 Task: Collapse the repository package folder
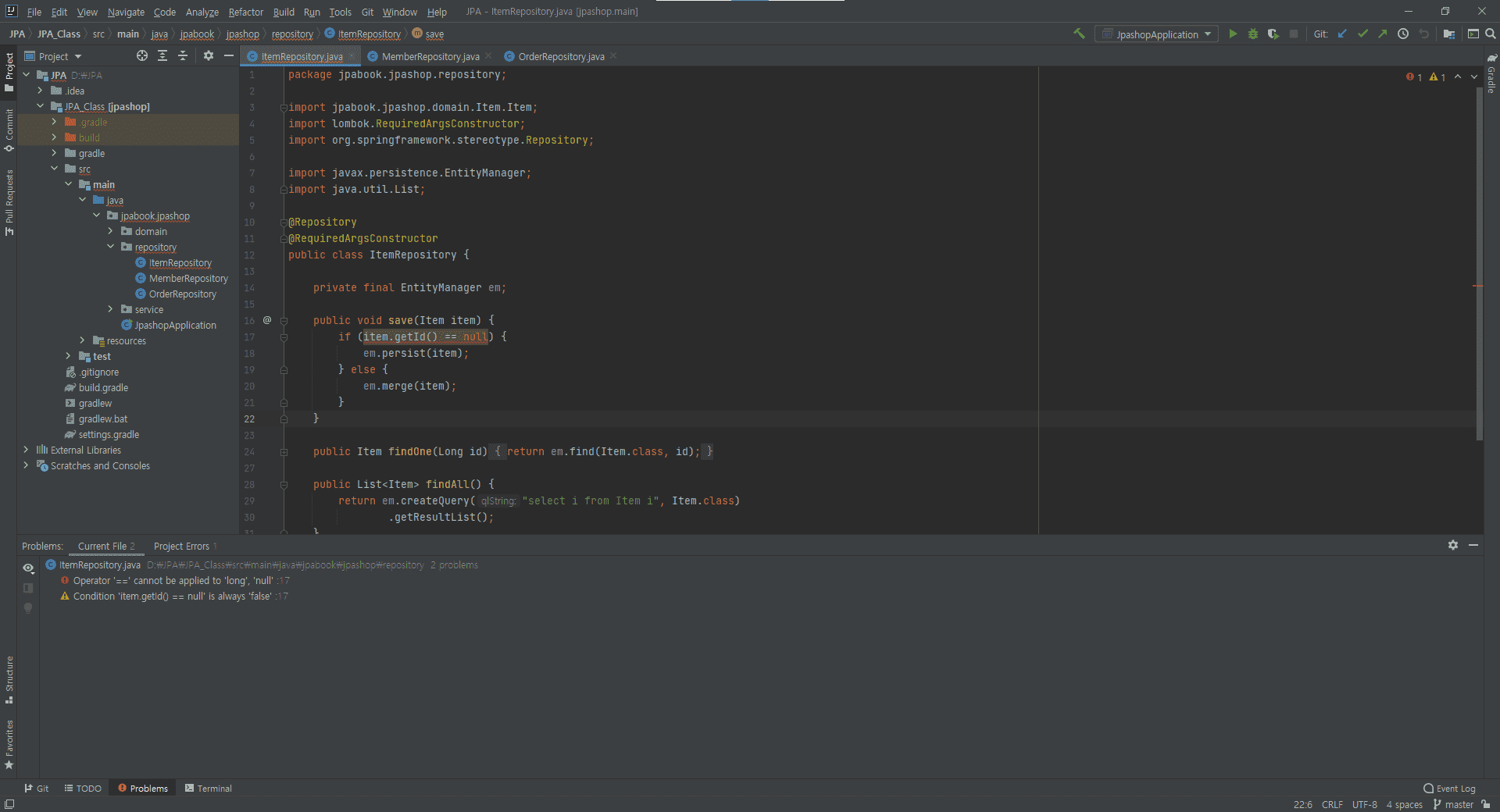(x=110, y=248)
